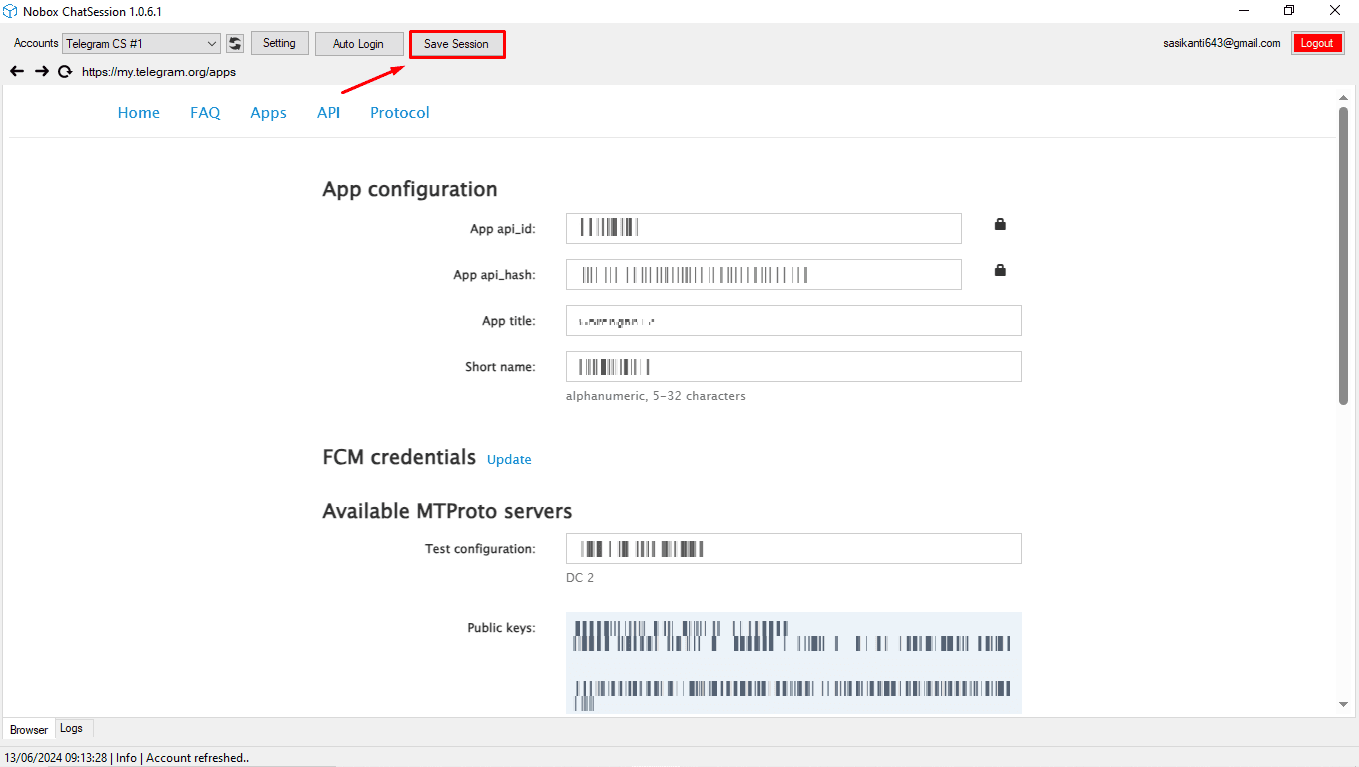The image size is (1359, 767).
Task: Click inside the App title field
Action: (793, 321)
